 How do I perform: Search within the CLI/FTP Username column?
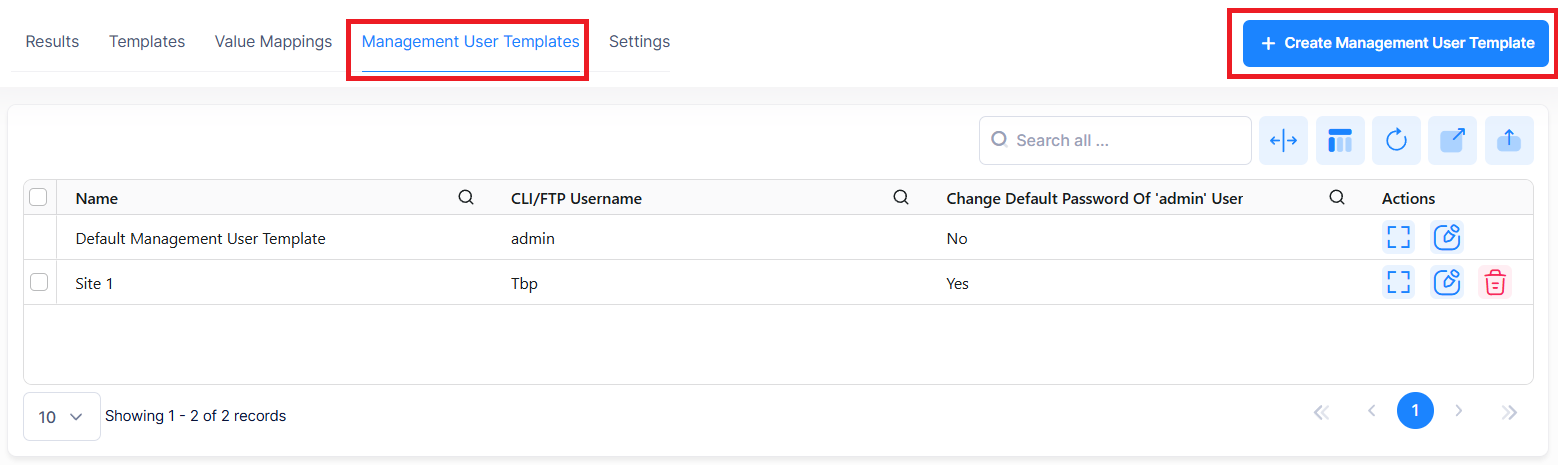pos(901,198)
